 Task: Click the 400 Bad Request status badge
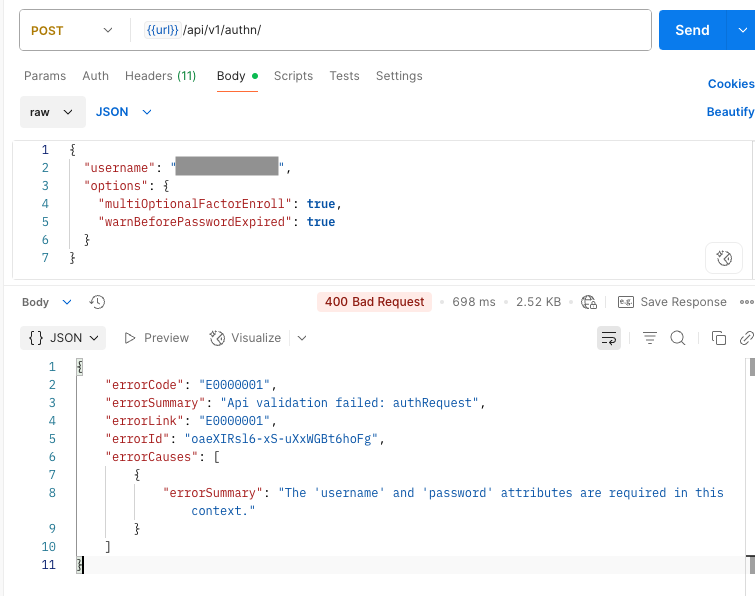(374, 302)
